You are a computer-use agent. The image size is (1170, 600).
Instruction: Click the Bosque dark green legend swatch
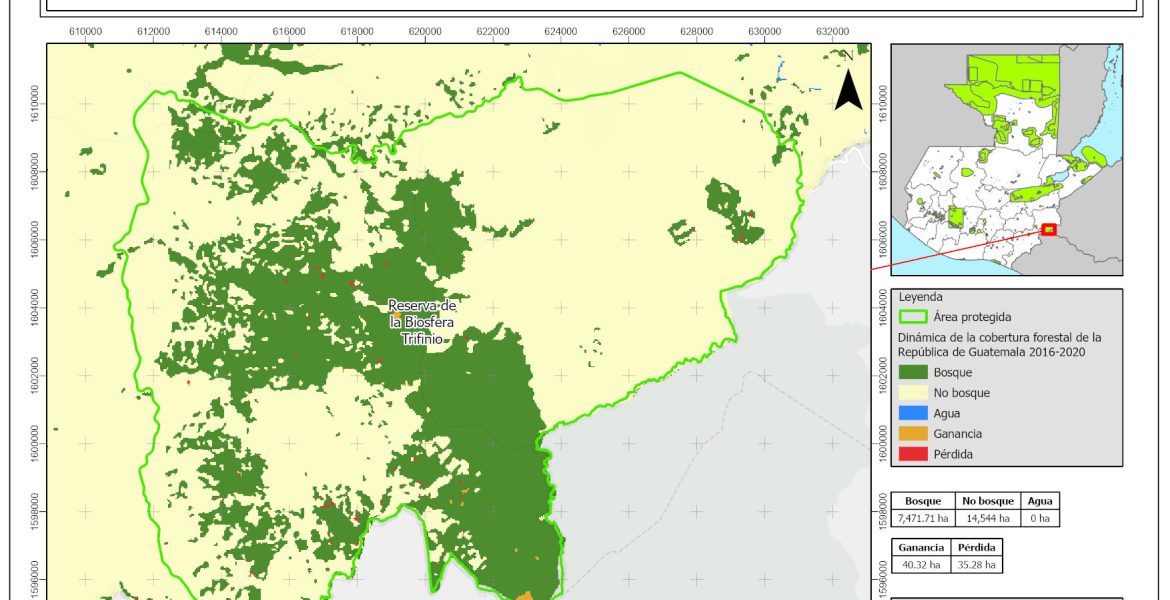[913, 372]
